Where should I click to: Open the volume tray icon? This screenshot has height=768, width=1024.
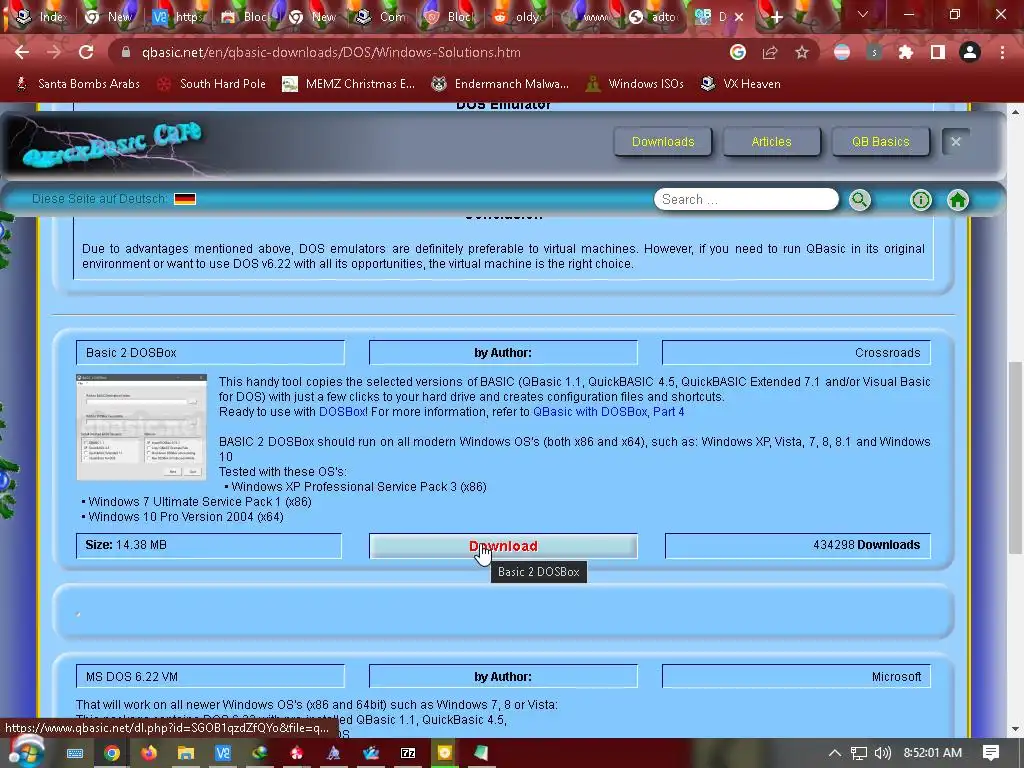click(x=883, y=753)
